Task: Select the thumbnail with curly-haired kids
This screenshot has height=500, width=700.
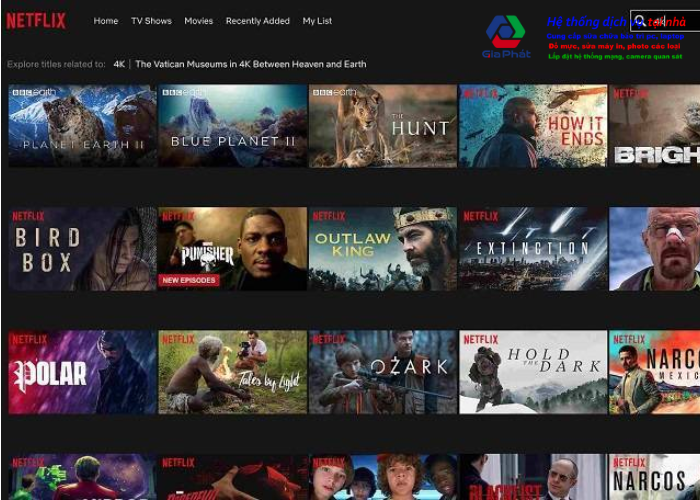Action: pyautogui.click(x=383, y=477)
